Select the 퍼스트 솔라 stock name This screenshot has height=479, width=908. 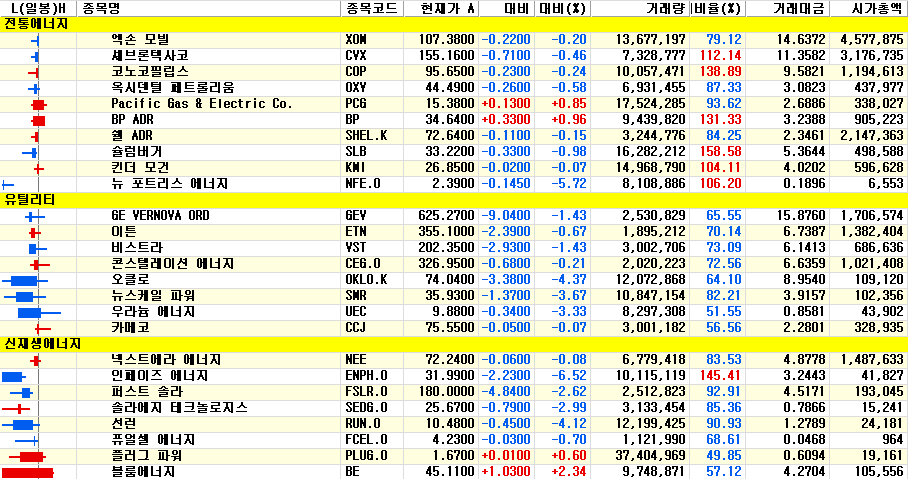coord(147,392)
